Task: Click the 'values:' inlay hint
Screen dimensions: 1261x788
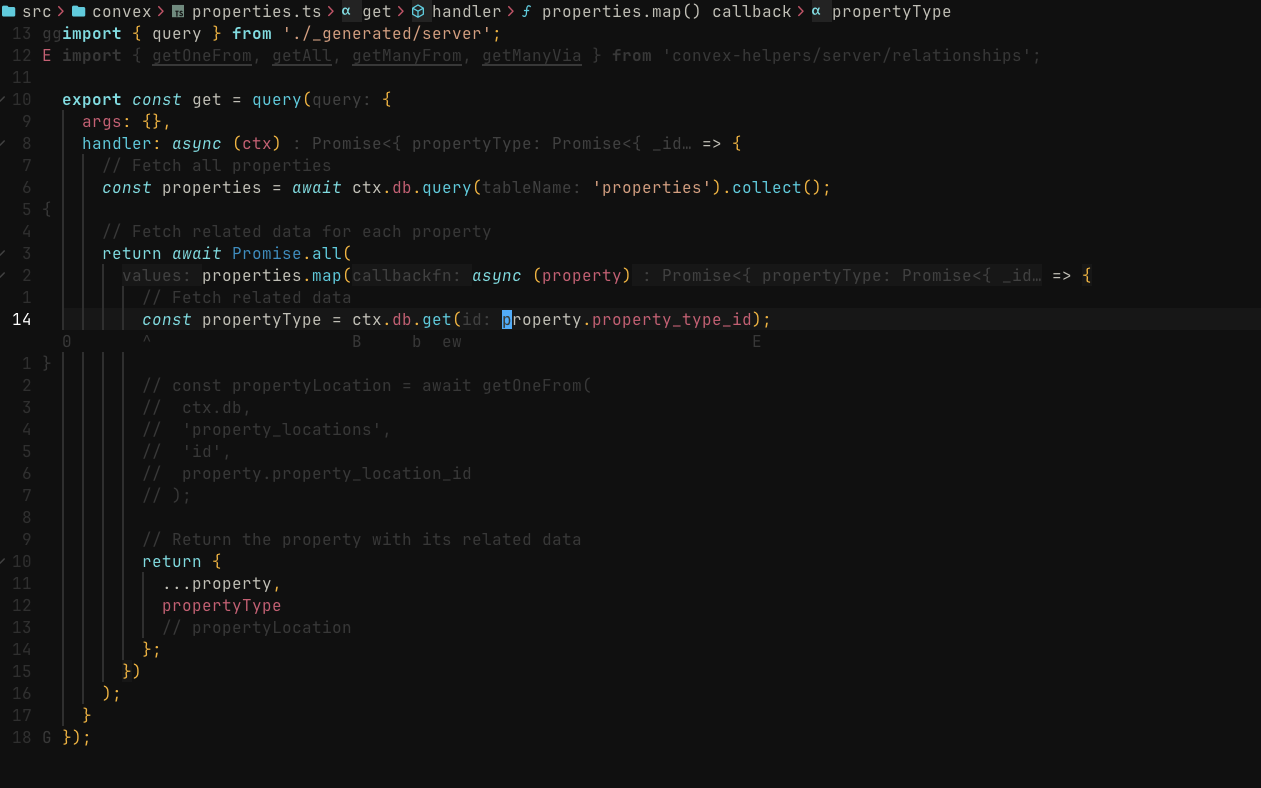Action: 157,276
